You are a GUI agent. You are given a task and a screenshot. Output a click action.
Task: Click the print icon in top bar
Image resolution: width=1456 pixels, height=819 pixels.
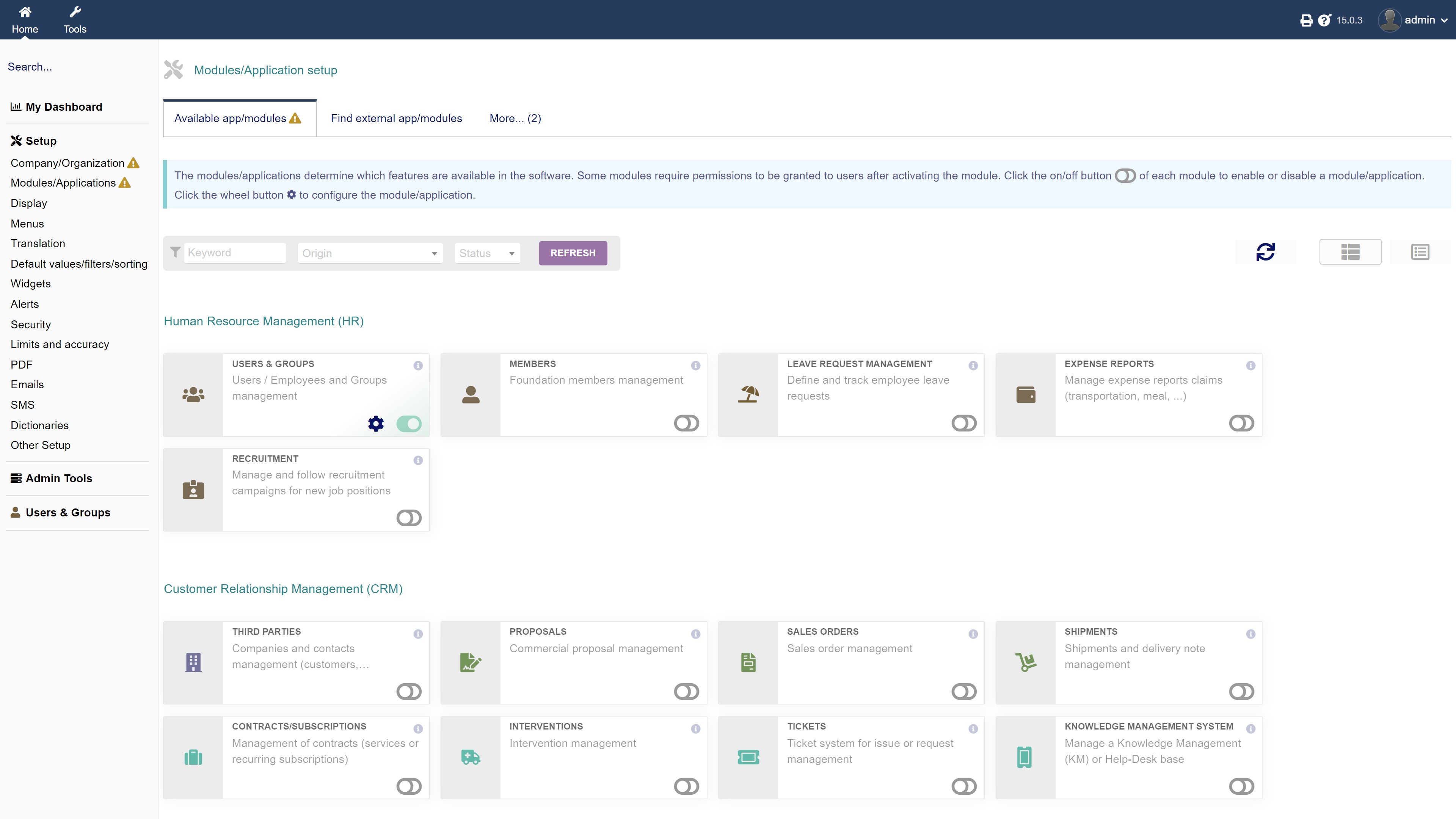point(1306,20)
